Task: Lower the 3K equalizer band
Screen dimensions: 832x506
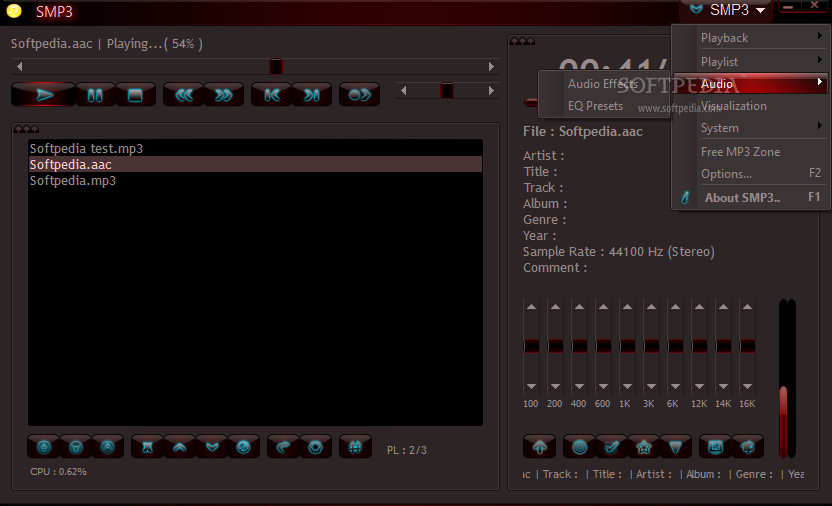Action: pos(652,386)
